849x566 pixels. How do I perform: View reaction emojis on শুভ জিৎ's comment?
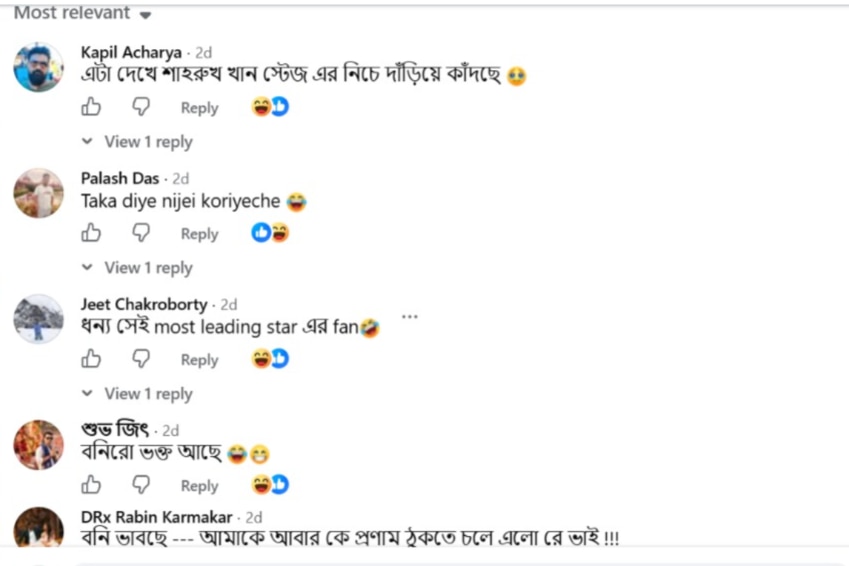point(270,485)
